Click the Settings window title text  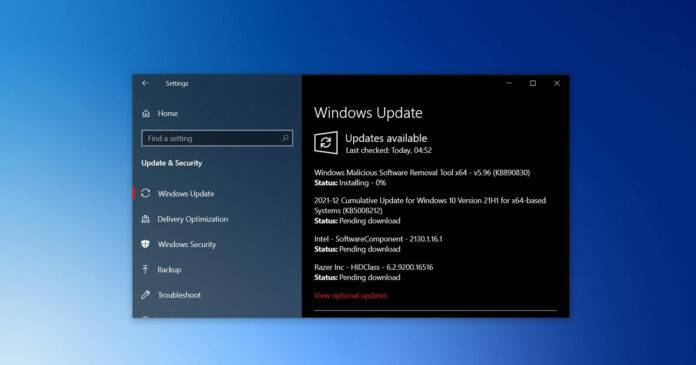pyautogui.click(x=177, y=83)
